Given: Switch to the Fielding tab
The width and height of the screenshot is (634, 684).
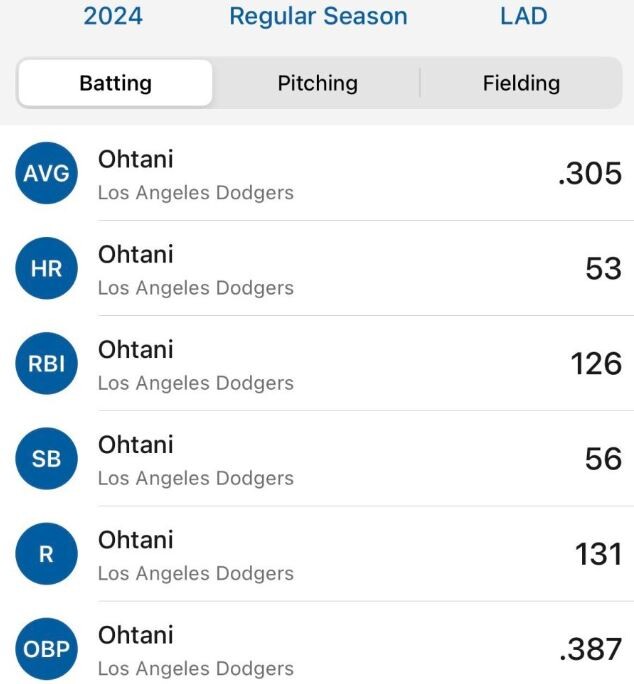Looking at the screenshot, I should coord(521,83).
